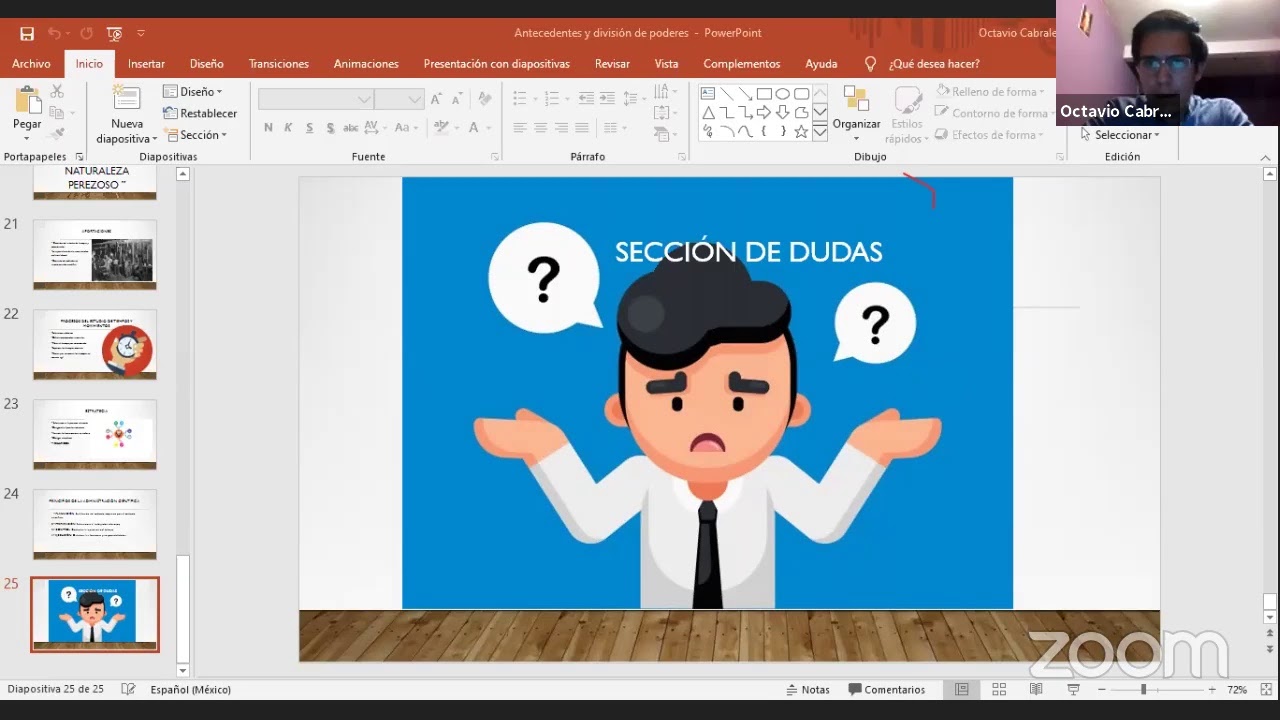Screen dimensions: 1280x720
Task: Click the zoom slider in the status bar
Action: [1155, 690]
